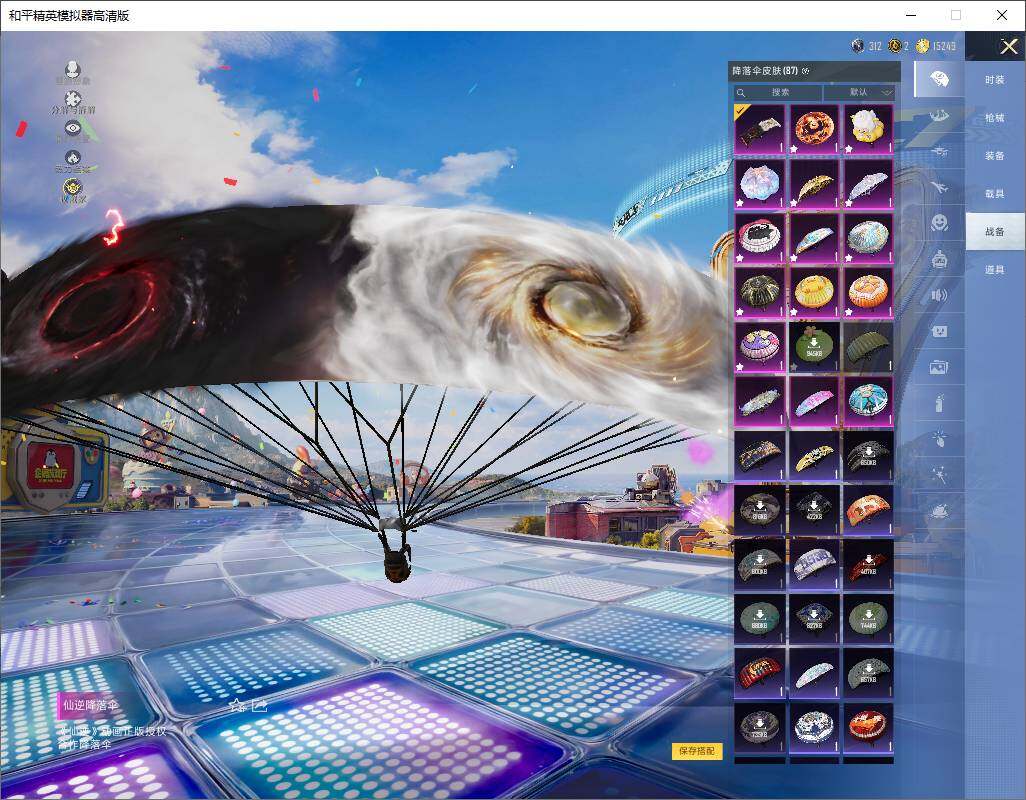Click the 仙逆降落伞 skin name label
This screenshot has width=1026, height=800.
[90, 705]
